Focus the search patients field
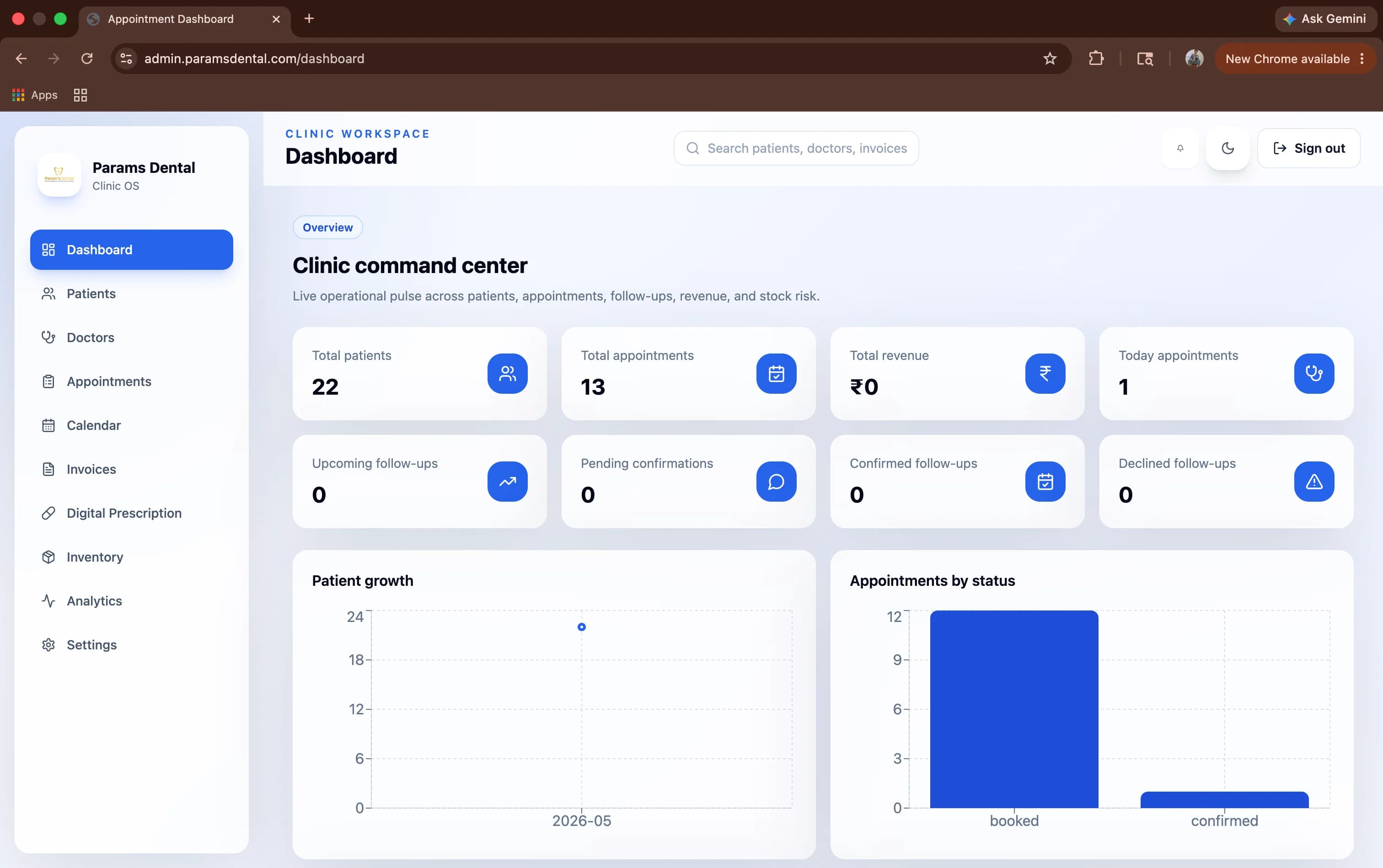The image size is (1383, 868). pos(796,148)
